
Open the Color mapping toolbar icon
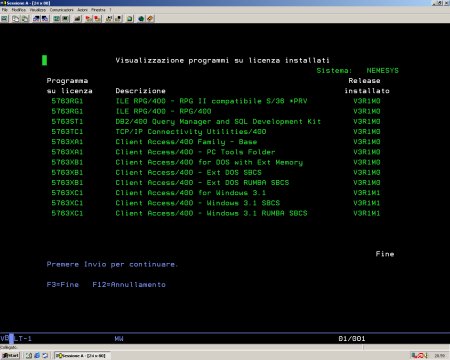tap(65, 19)
